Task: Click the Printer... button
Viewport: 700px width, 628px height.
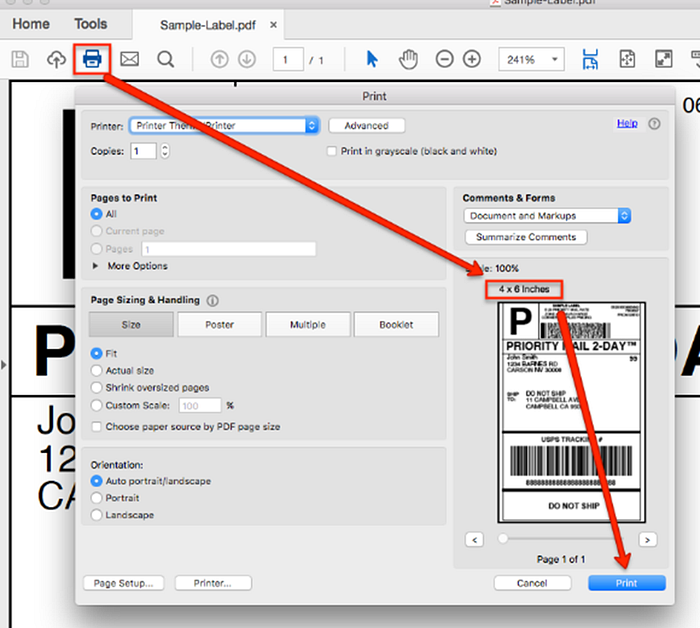Action: click(213, 583)
